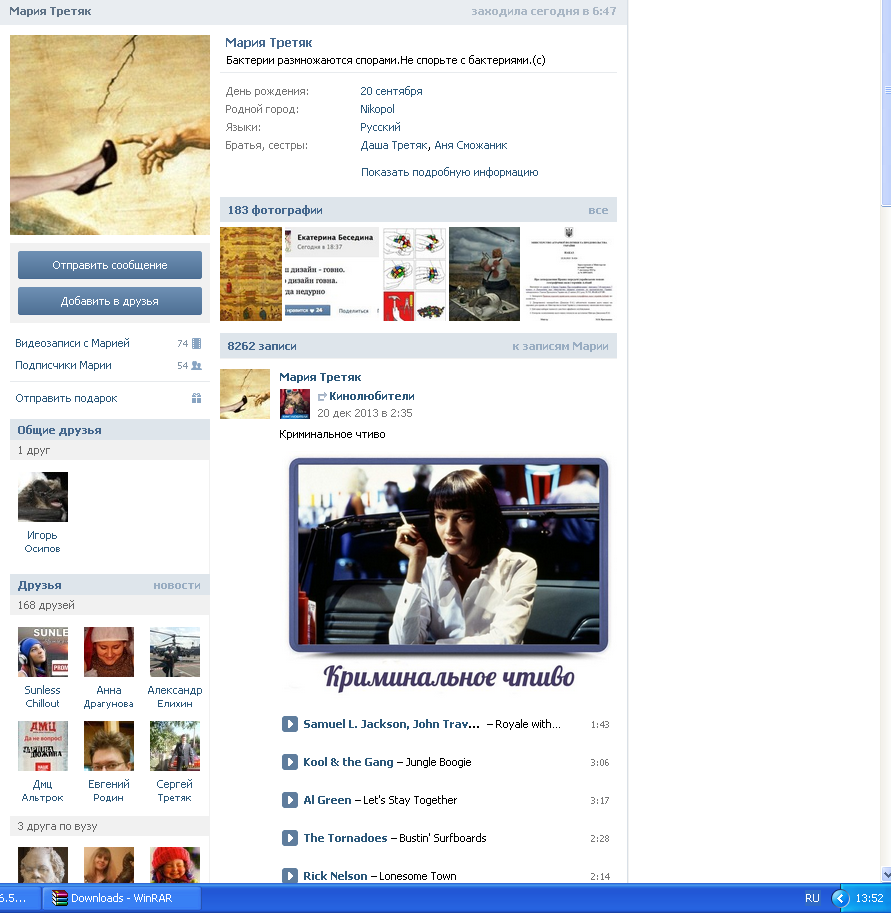
Task: Play Samuel L. Jackson Royale with track
Action: pos(289,724)
